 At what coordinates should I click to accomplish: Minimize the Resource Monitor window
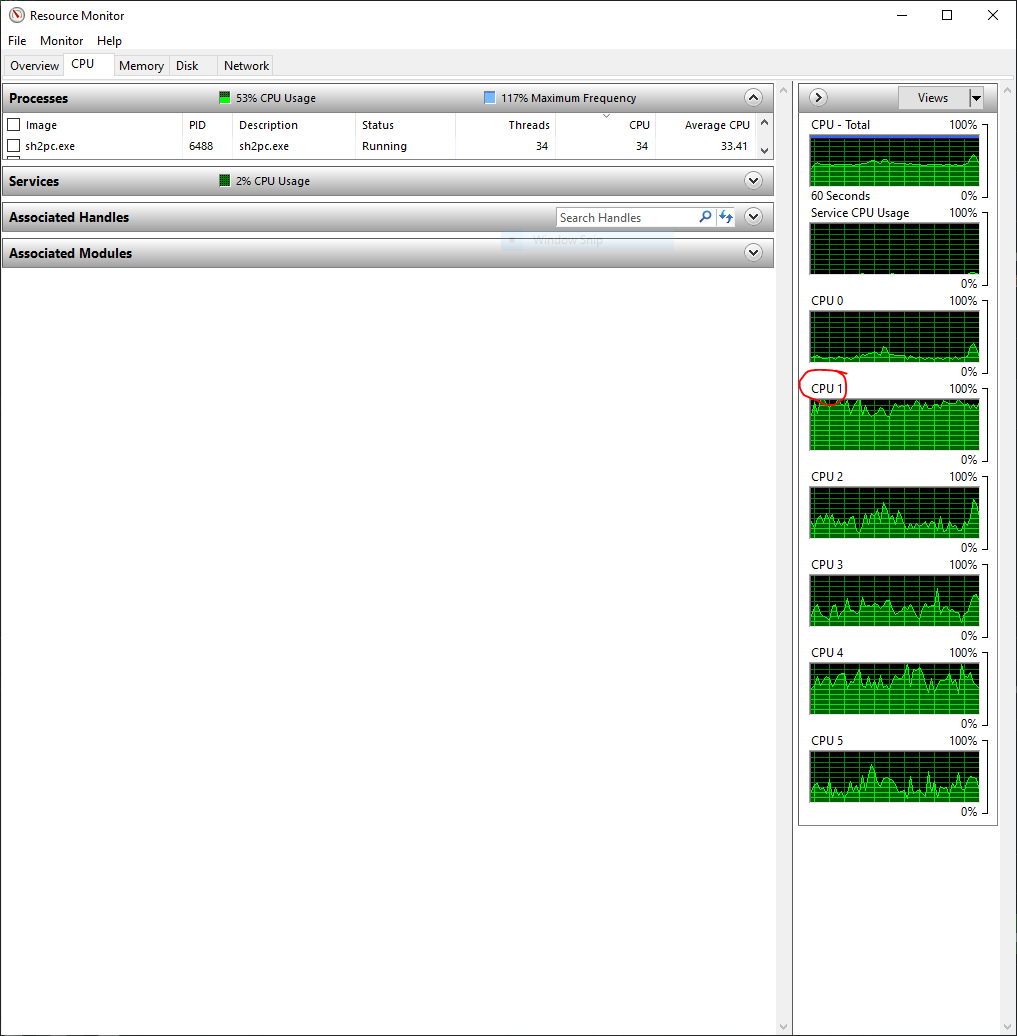coord(902,15)
